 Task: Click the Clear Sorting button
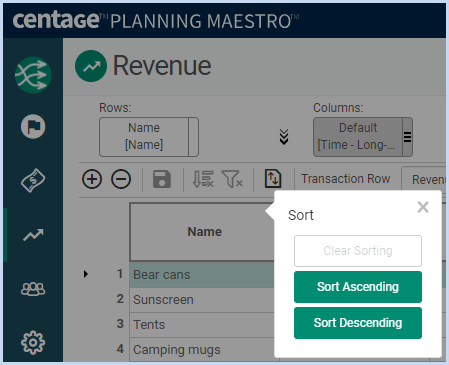[x=358, y=251]
